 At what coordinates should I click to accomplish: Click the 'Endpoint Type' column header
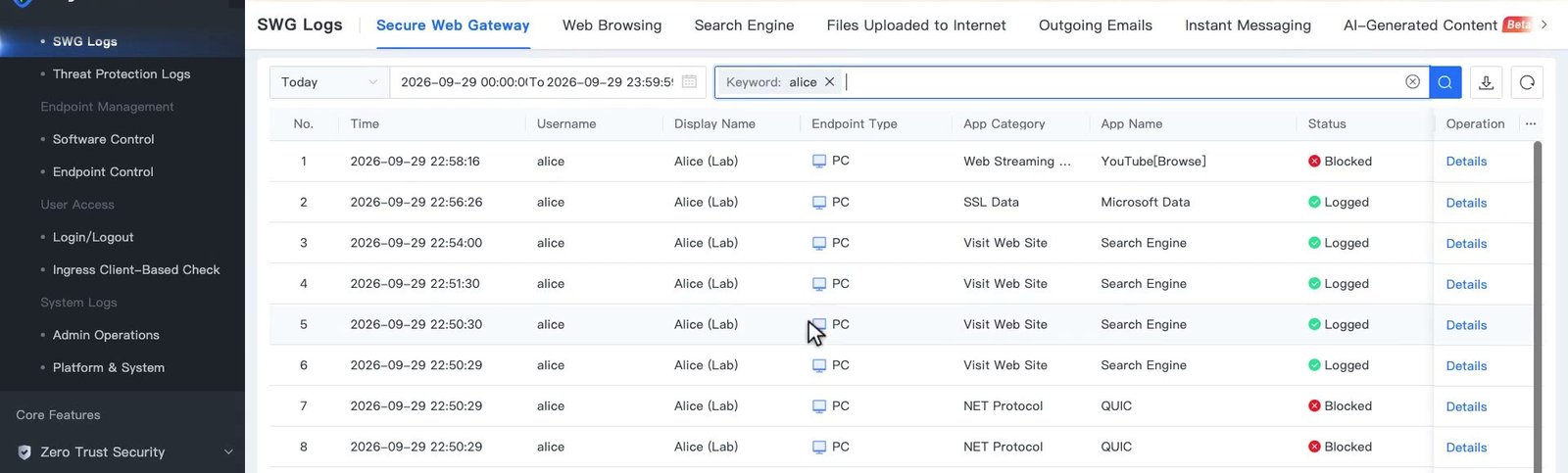click(x=854, y=123)
